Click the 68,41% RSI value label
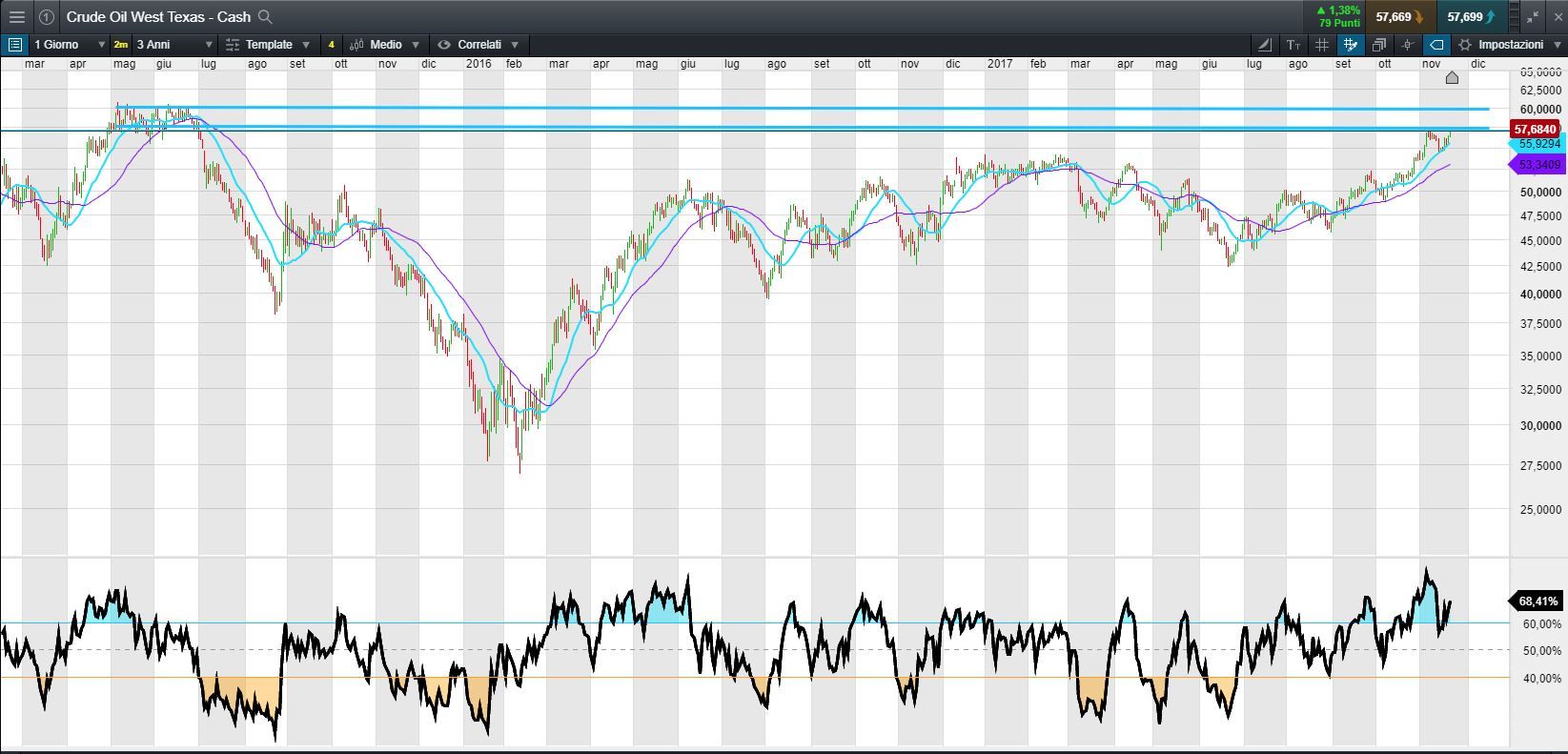This screenshot has width=1568, height=754. click(x=1537, y=601)
